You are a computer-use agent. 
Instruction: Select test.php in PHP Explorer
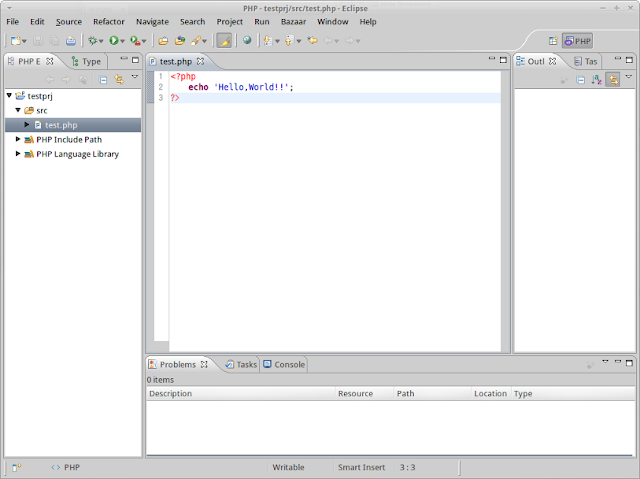coord(61,125)
